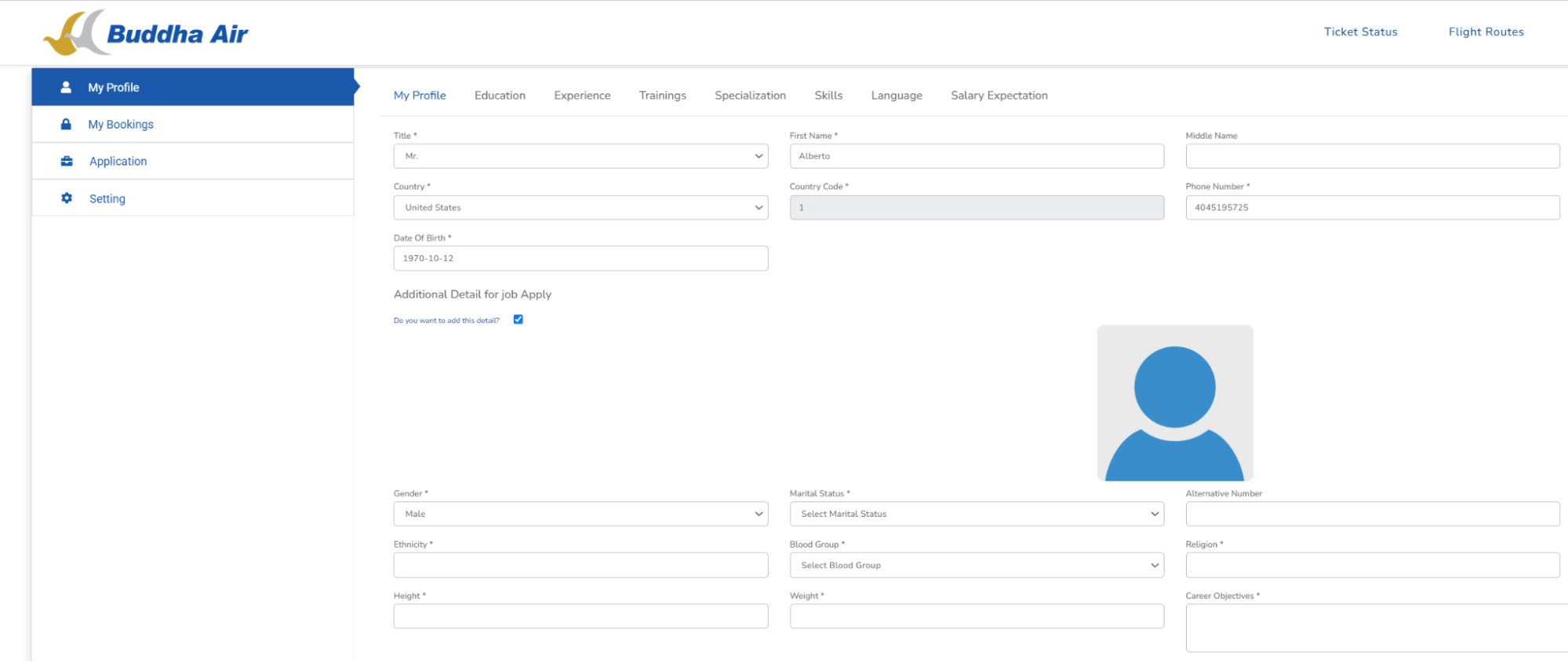Click the 'Additional Detail for job Apply' heading
Viewport: 1568px width, 662px height.
472,294
